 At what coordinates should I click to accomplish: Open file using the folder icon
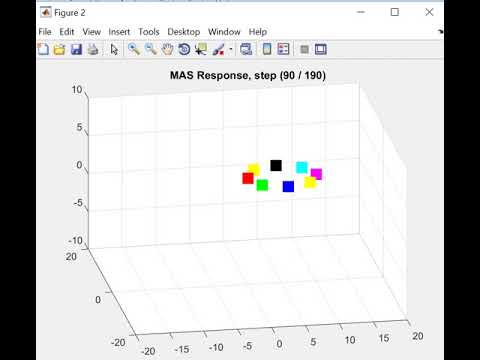(60, 49)
